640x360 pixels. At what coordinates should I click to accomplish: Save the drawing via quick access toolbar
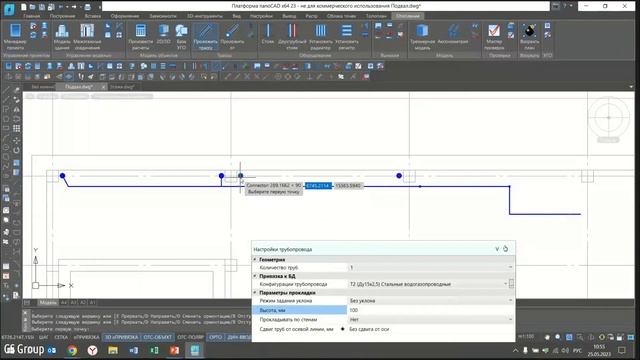[x=42, y=7]
